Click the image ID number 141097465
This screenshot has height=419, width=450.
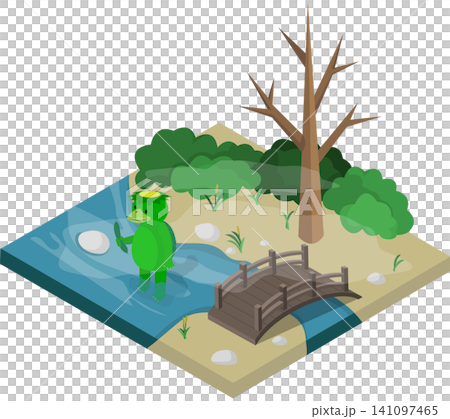click(x=404, y=410)
